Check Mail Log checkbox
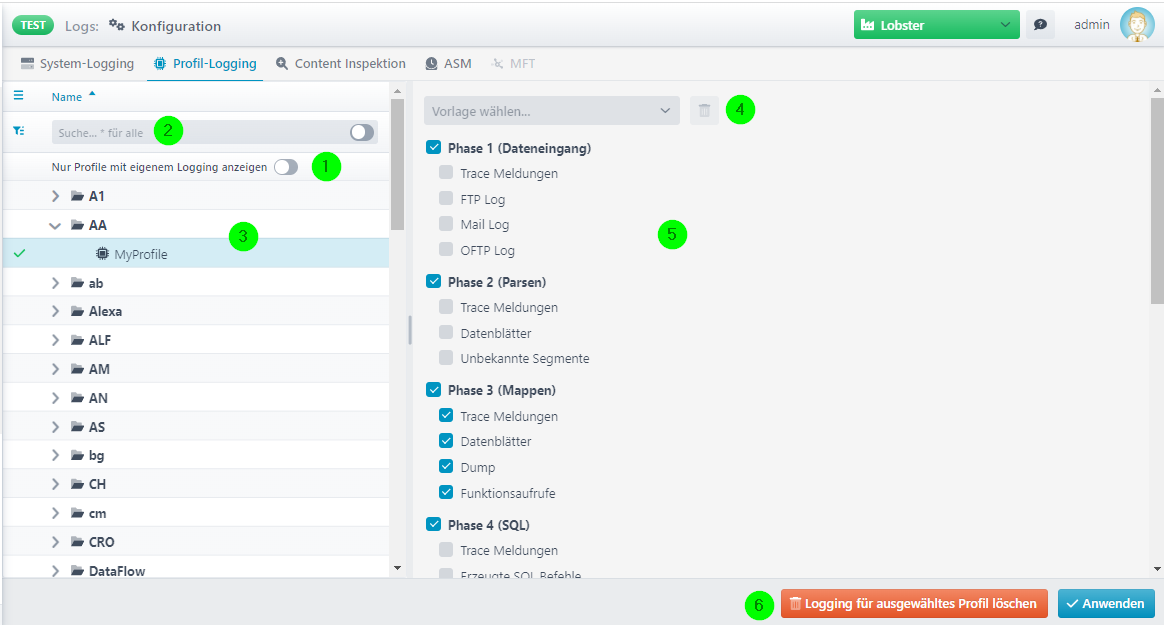Viewport: 1164px width, 625px height. pos(445,223)
